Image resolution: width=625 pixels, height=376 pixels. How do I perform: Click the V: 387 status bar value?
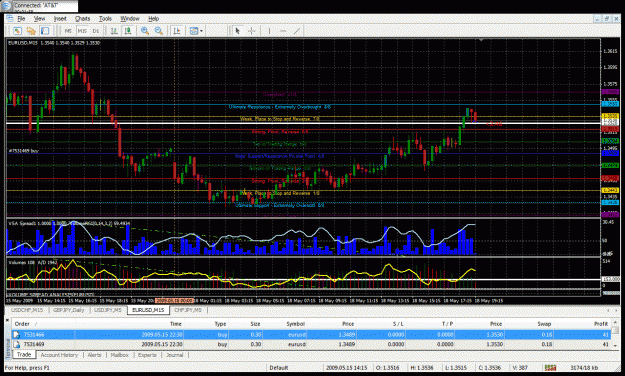pyautogui.click(x=521, y=368)
